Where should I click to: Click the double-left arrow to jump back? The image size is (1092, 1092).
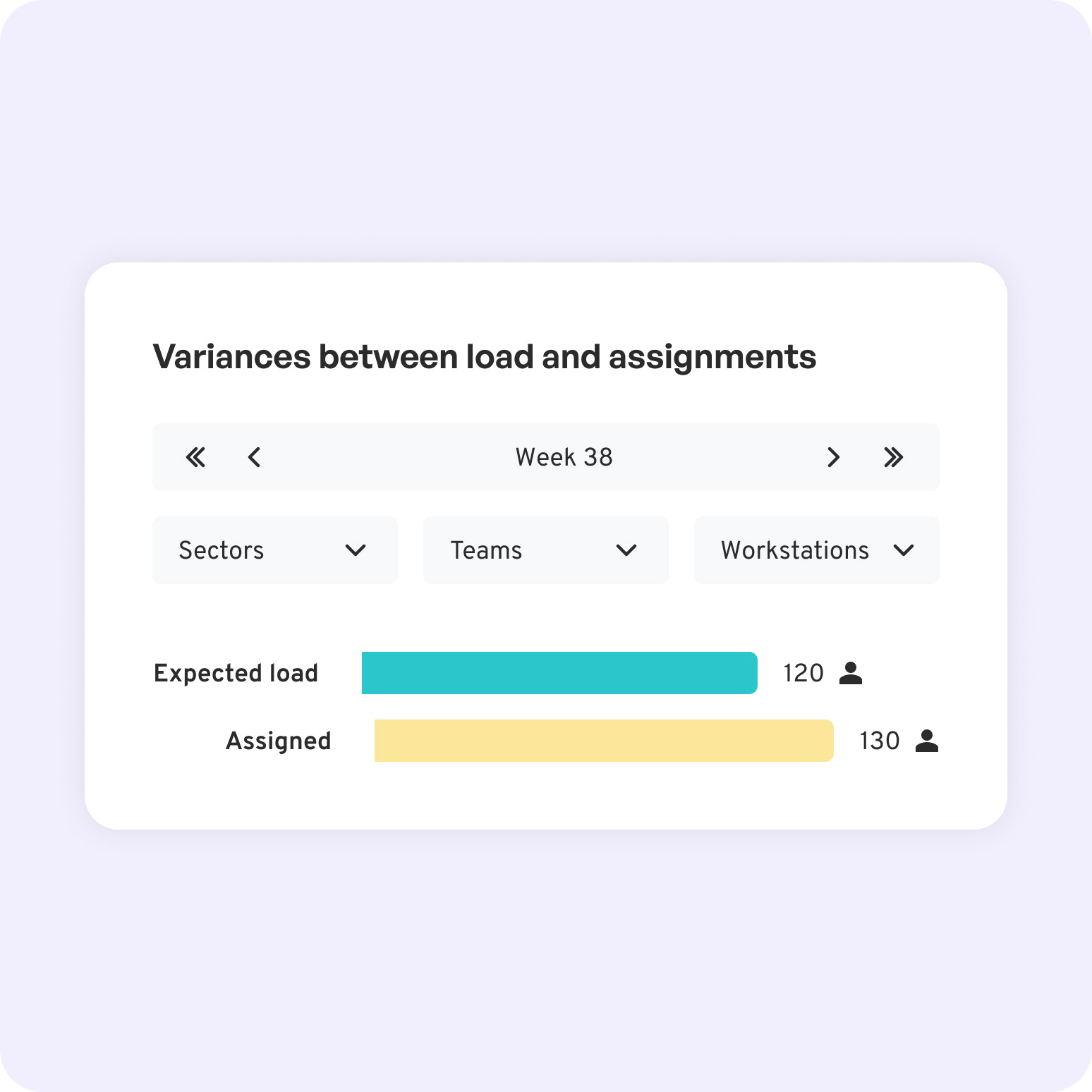(195, 457)
